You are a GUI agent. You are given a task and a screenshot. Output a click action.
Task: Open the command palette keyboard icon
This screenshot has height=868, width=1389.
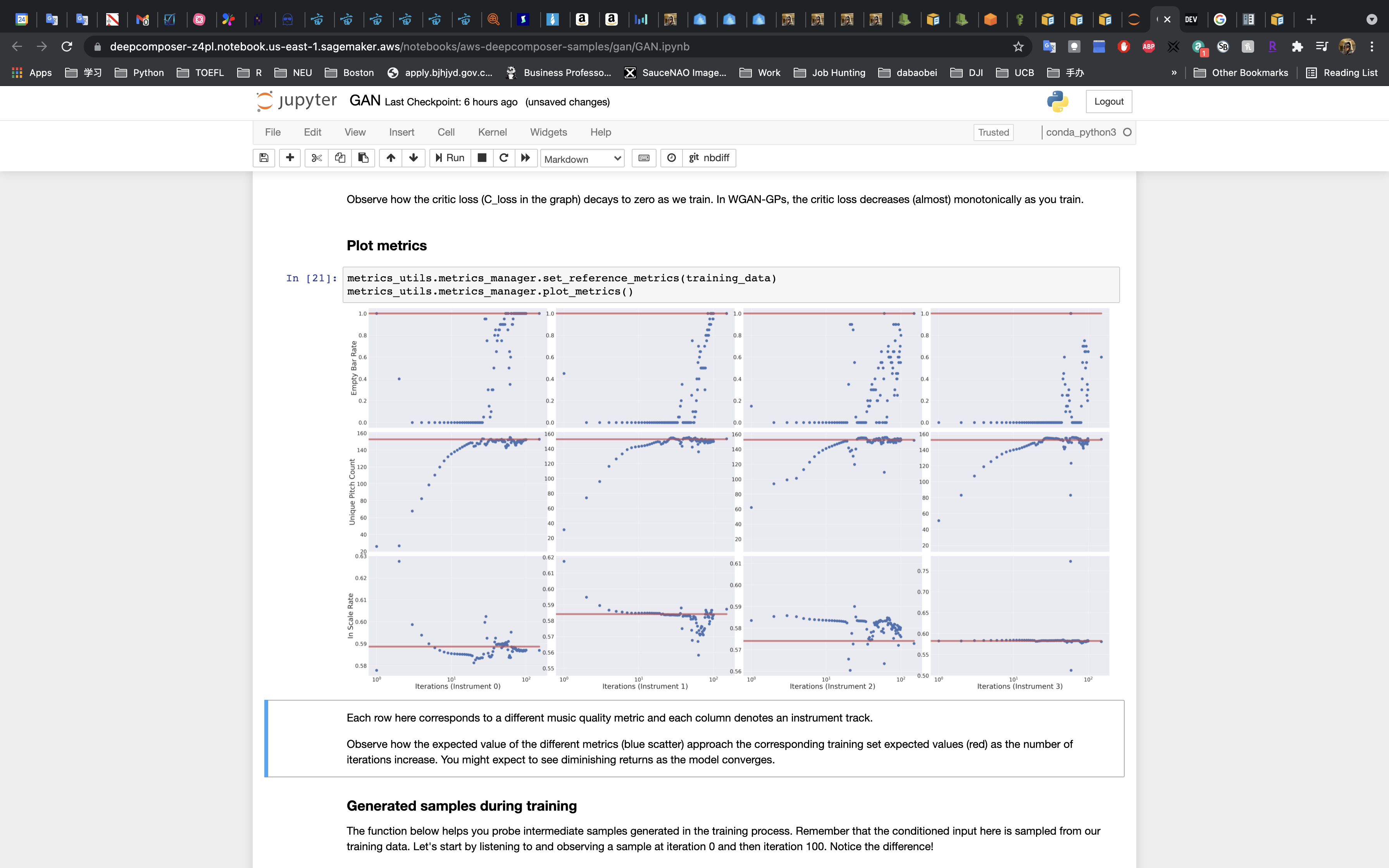[x=644, y=158]
